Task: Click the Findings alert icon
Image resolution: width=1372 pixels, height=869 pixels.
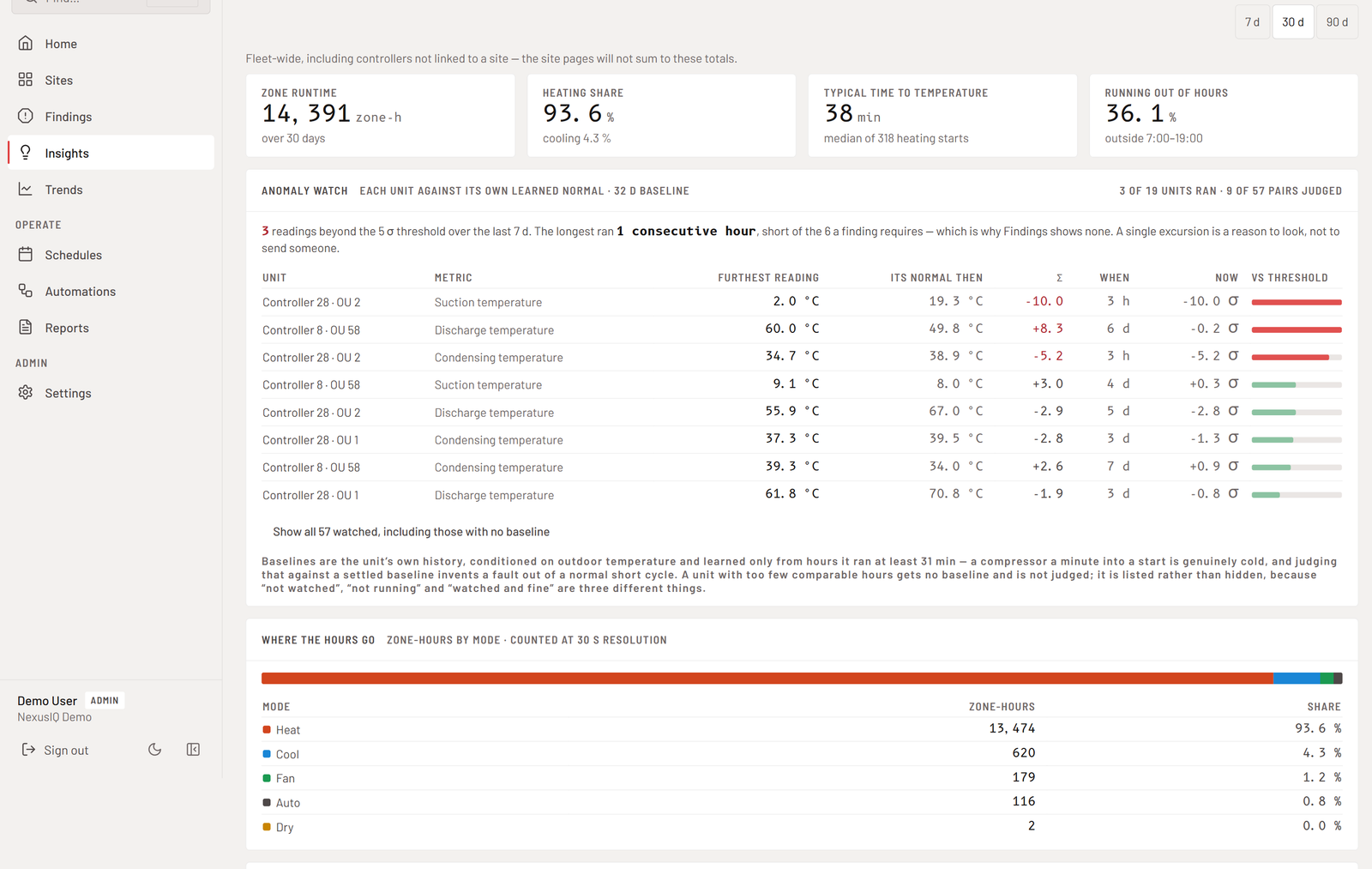Action: [26, 116]
